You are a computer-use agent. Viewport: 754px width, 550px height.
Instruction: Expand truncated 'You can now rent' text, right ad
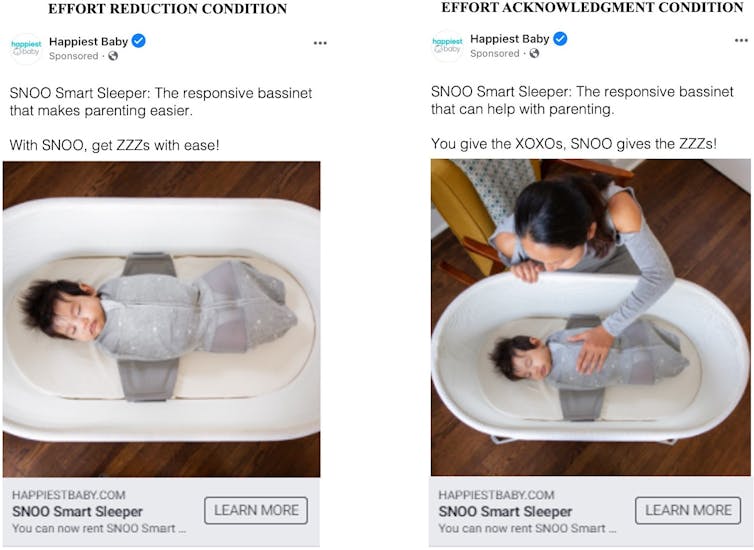click(x=527, y=528)
